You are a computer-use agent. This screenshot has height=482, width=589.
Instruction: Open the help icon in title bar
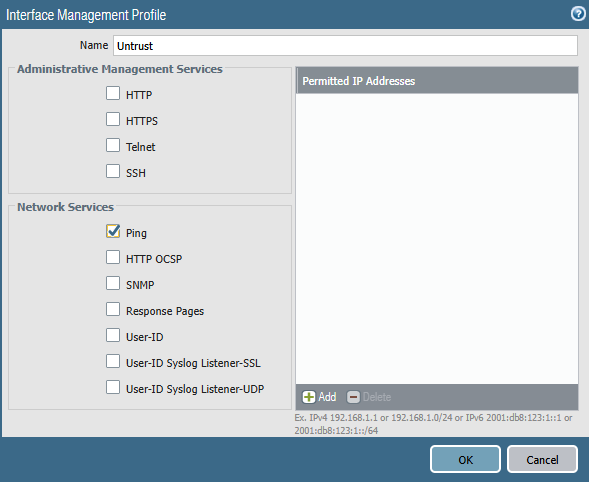tap(578, 14)
